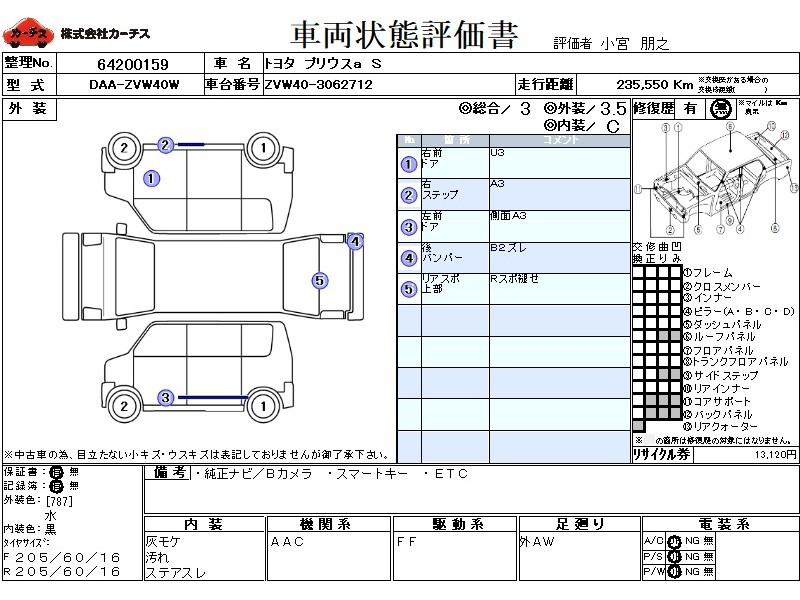Select the circled OK mark for A/C
Screen dimensions: 800x600
click(x=673, y=541)
